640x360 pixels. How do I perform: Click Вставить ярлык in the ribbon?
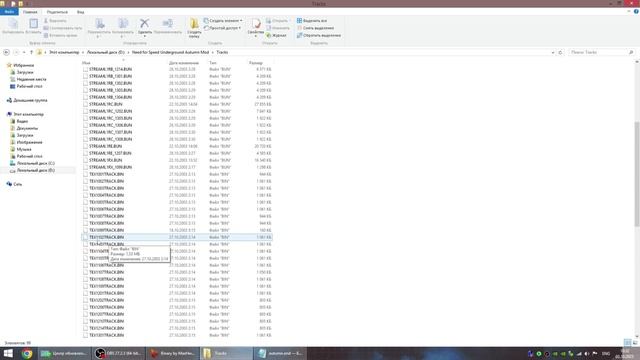(x=60, y=35)
